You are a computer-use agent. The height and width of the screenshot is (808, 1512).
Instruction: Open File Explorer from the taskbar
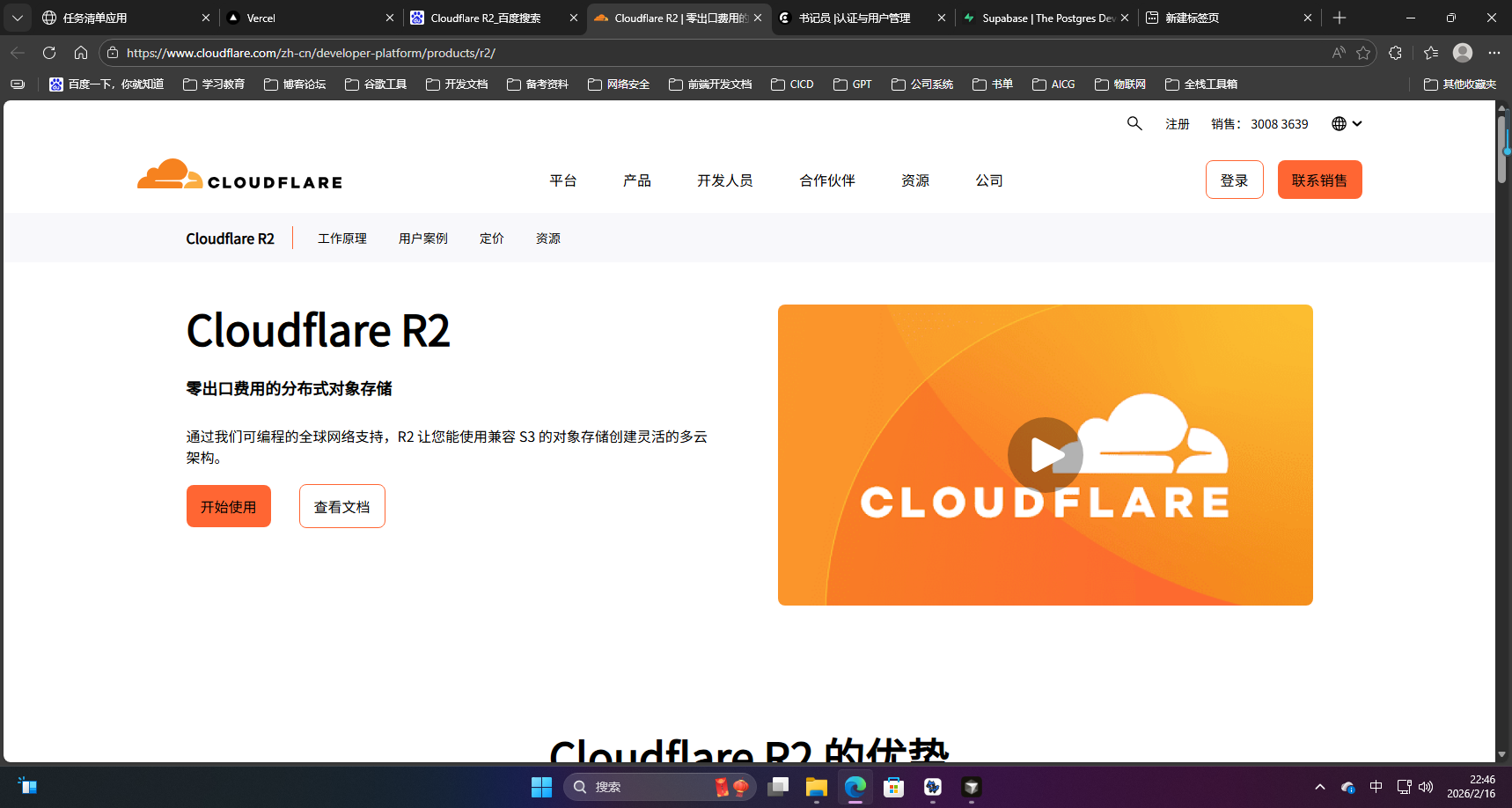pyautogui.click(x=816, y=786)
